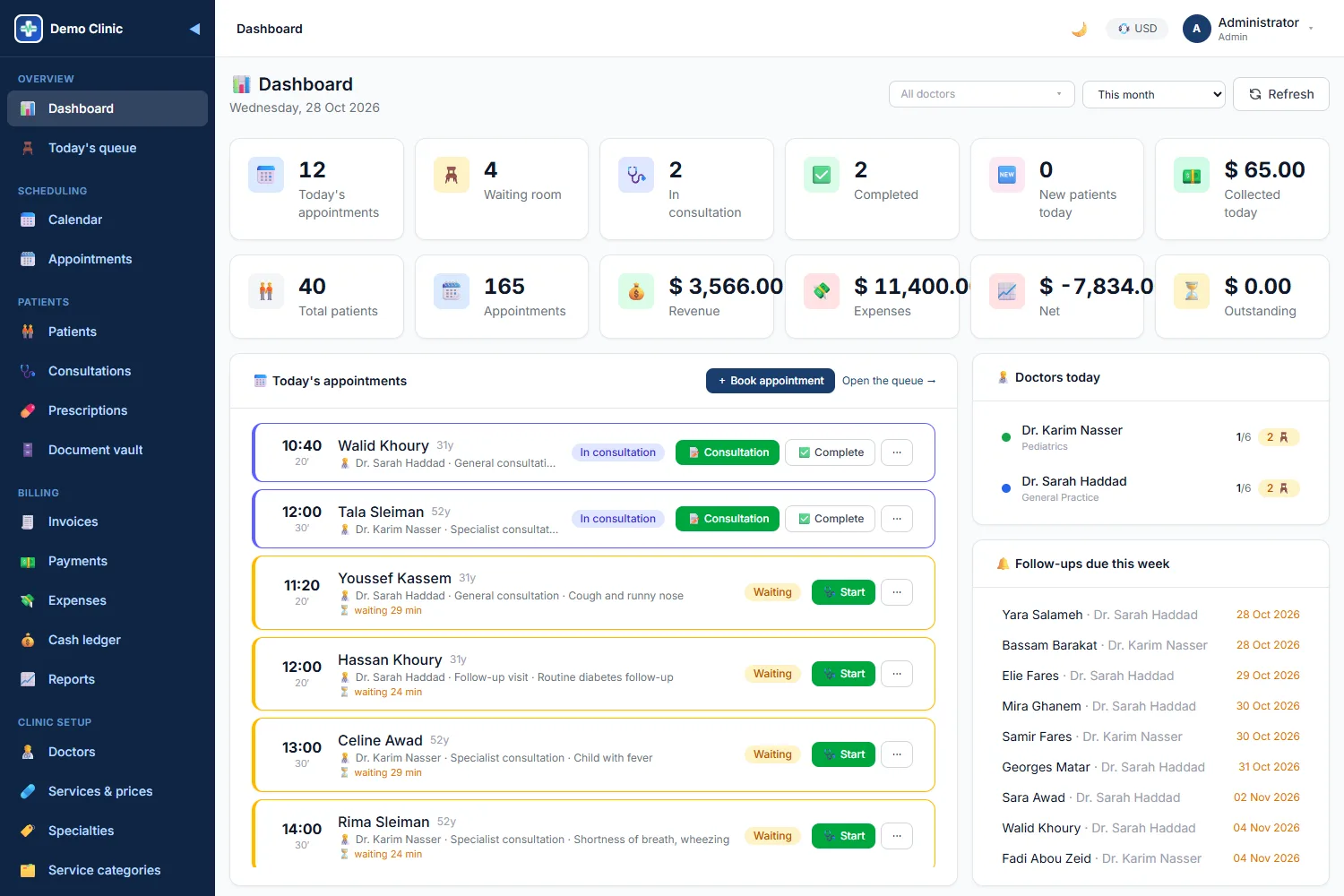Go to Calendar in sidebar
This screenshot has height=896, width=1344.
click(108, 220)
